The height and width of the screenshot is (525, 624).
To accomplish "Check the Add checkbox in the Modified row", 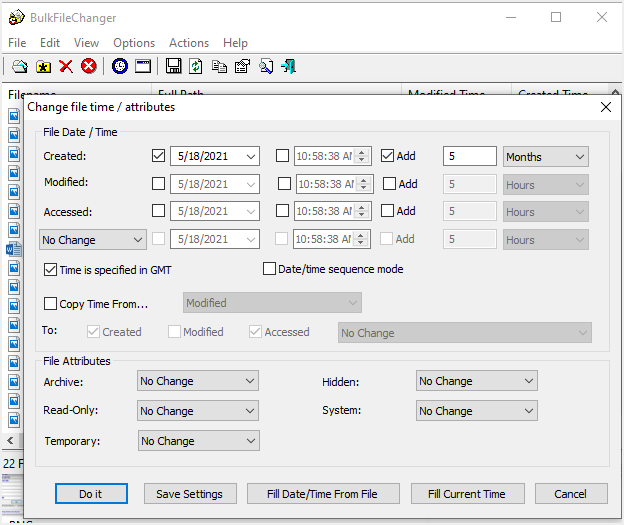I will 389,183.
